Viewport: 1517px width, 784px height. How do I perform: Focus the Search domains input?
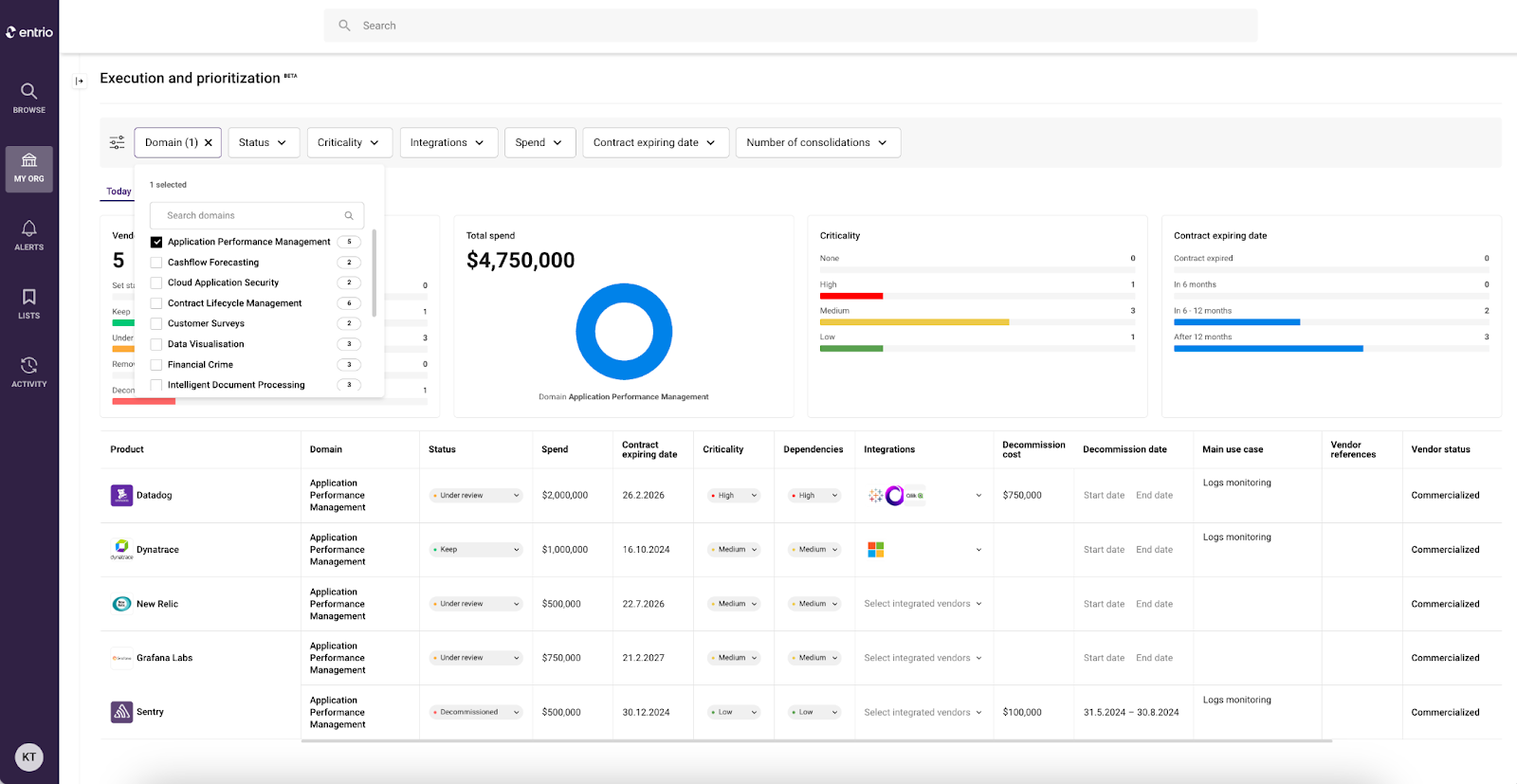point(257,215)
